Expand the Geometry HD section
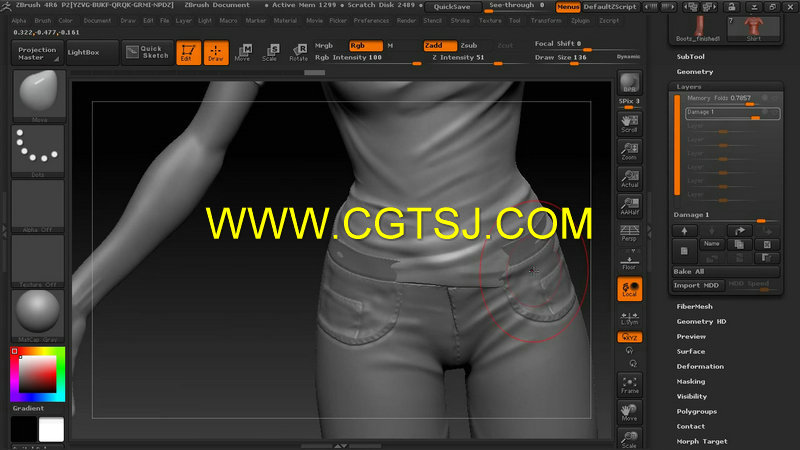This screenshot has width=800, height=450. point(701,321)
